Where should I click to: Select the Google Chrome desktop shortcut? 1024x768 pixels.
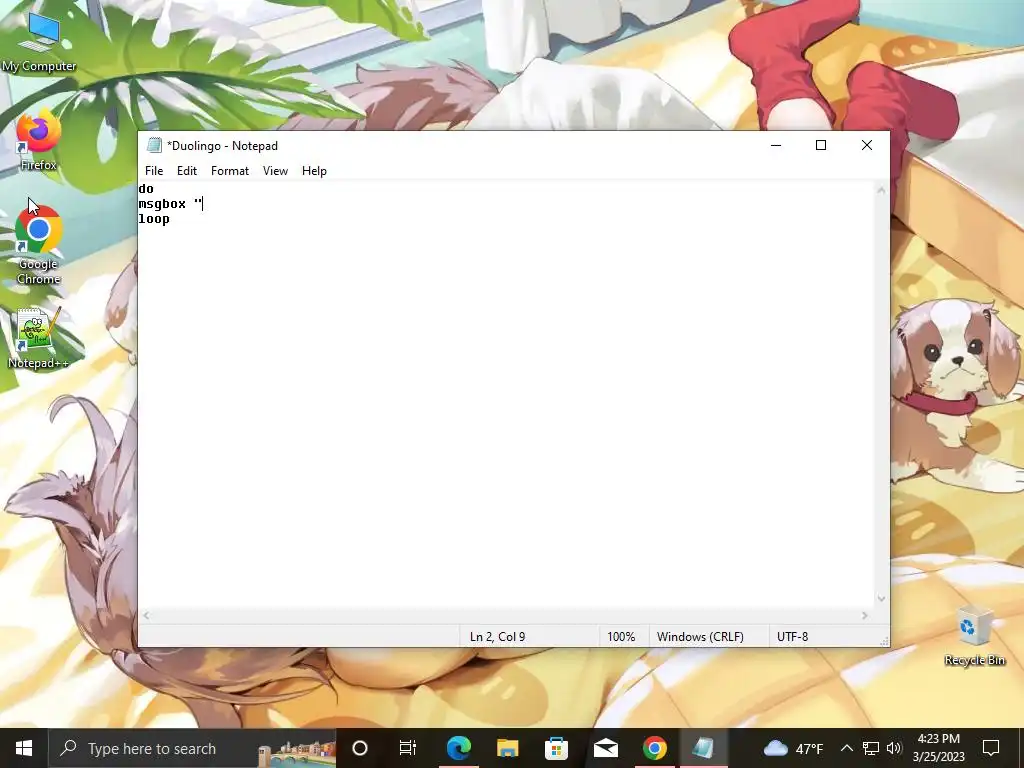pyautogui.click(x=39, y=246)
